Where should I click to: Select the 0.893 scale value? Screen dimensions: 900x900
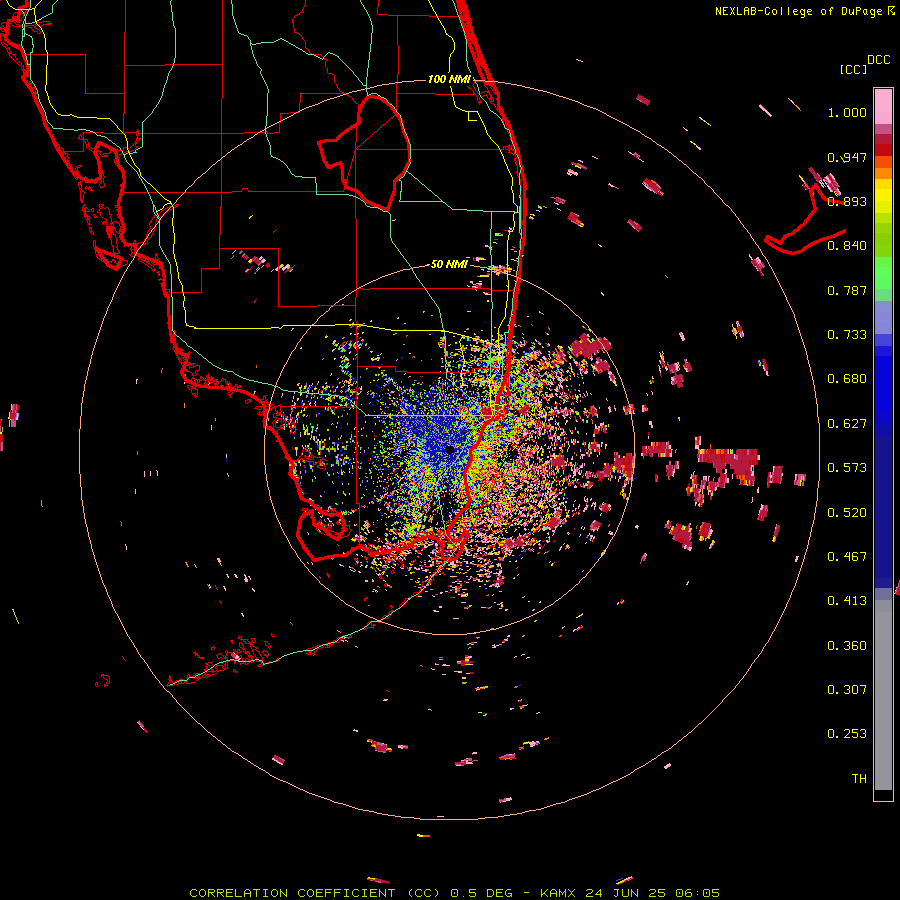(847, 201)
